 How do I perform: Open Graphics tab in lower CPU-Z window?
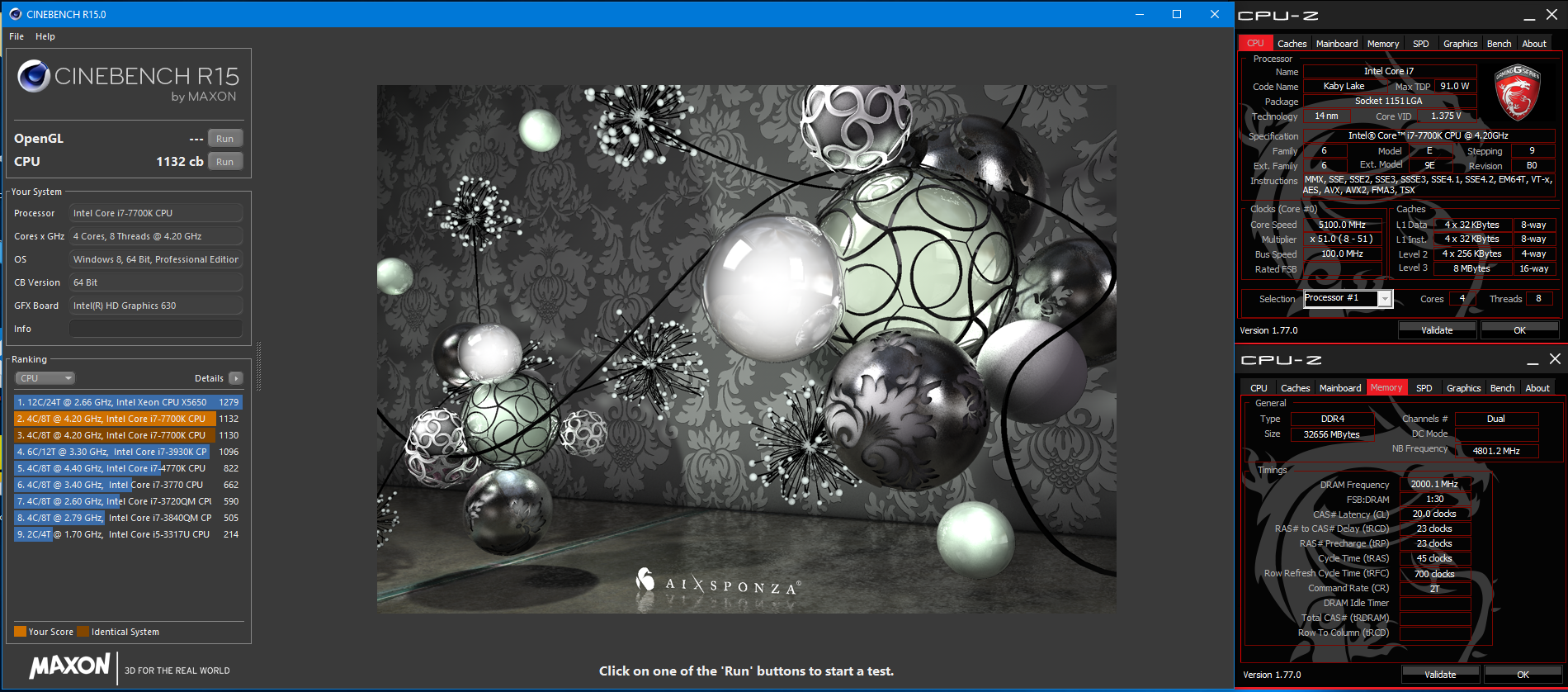pyautogui.click(x=1463, y=388)
